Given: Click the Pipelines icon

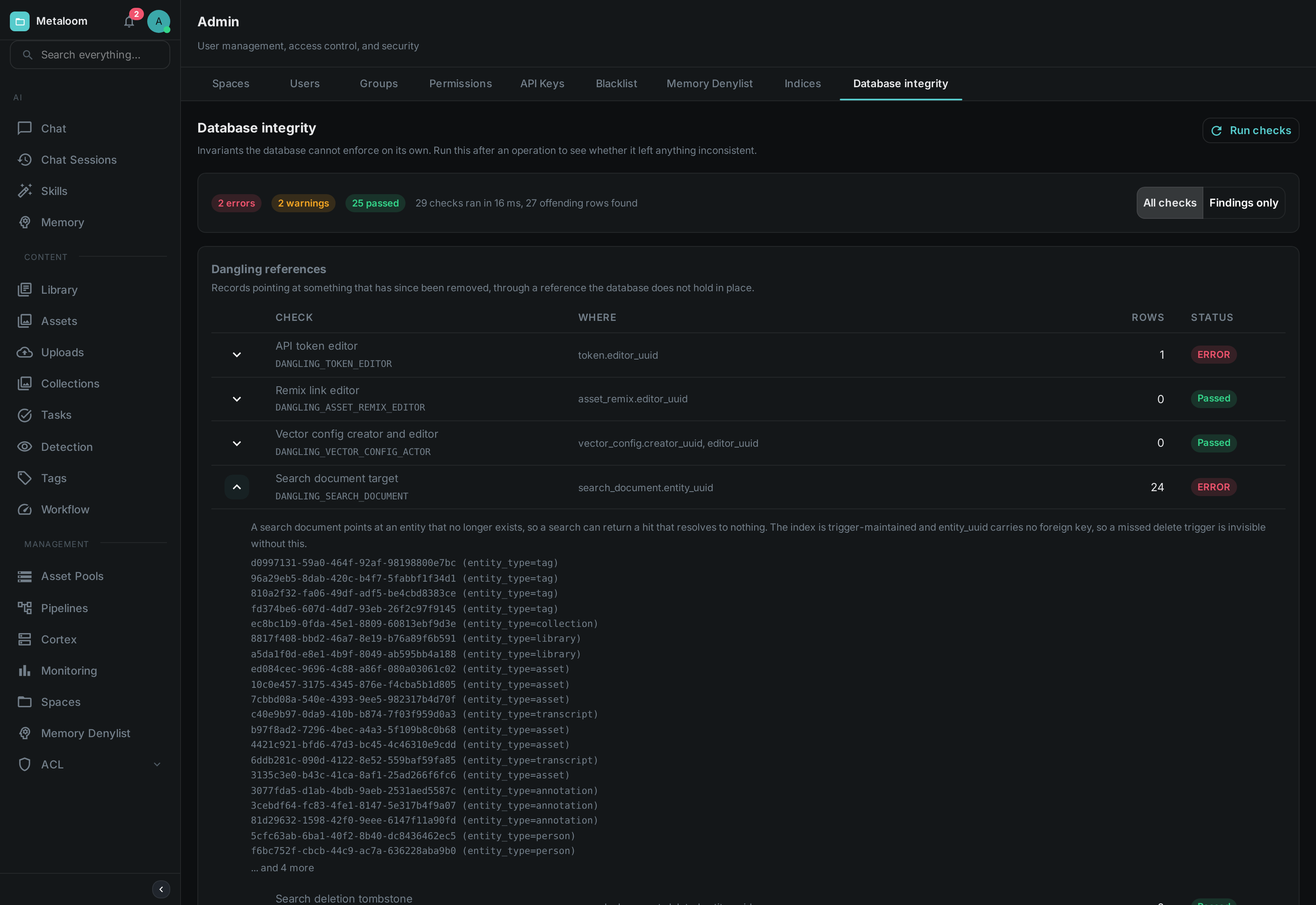Looking at the screenshot, I should point(24,608).
